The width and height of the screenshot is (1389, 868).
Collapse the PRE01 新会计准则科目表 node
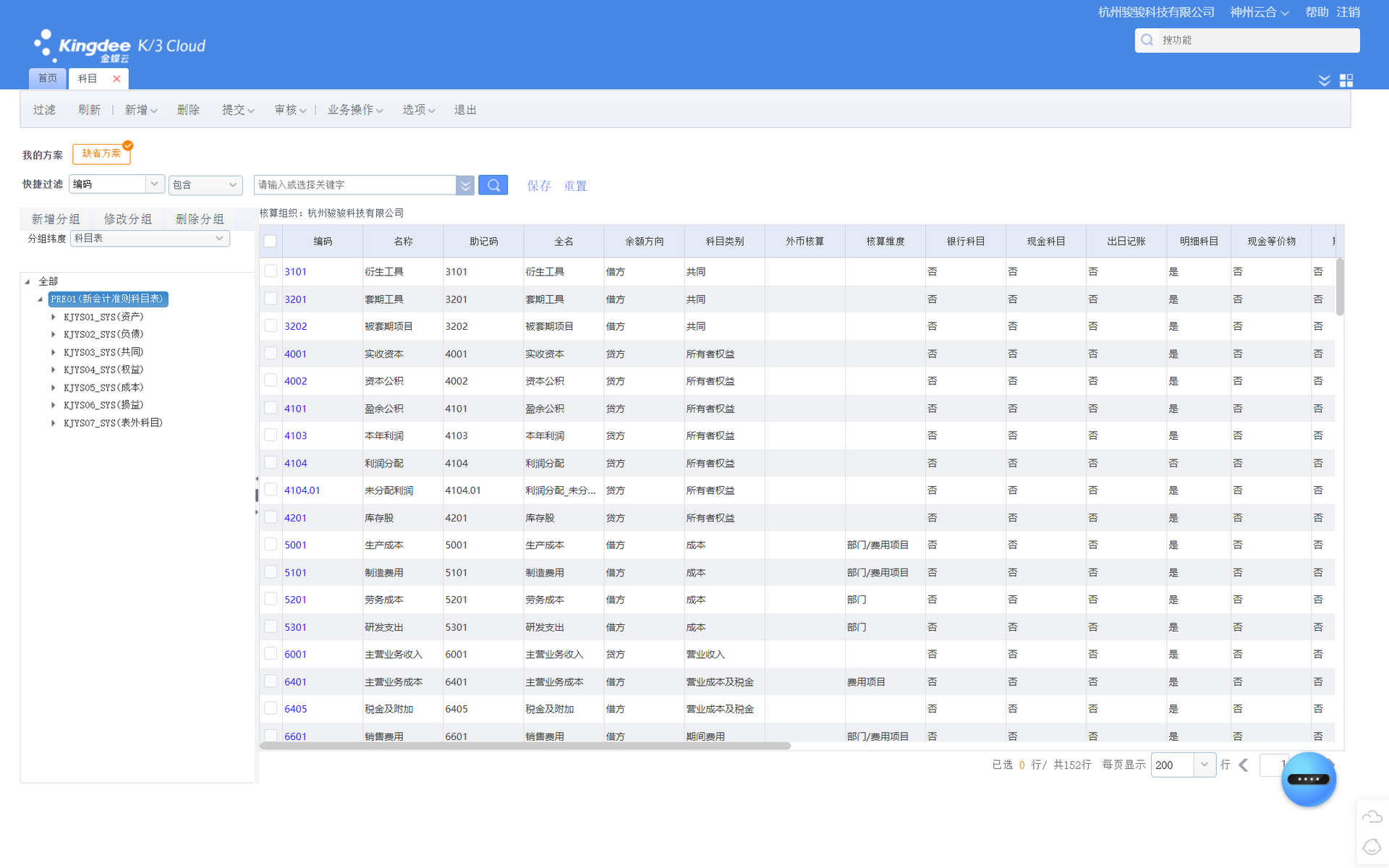click(40, 299)
